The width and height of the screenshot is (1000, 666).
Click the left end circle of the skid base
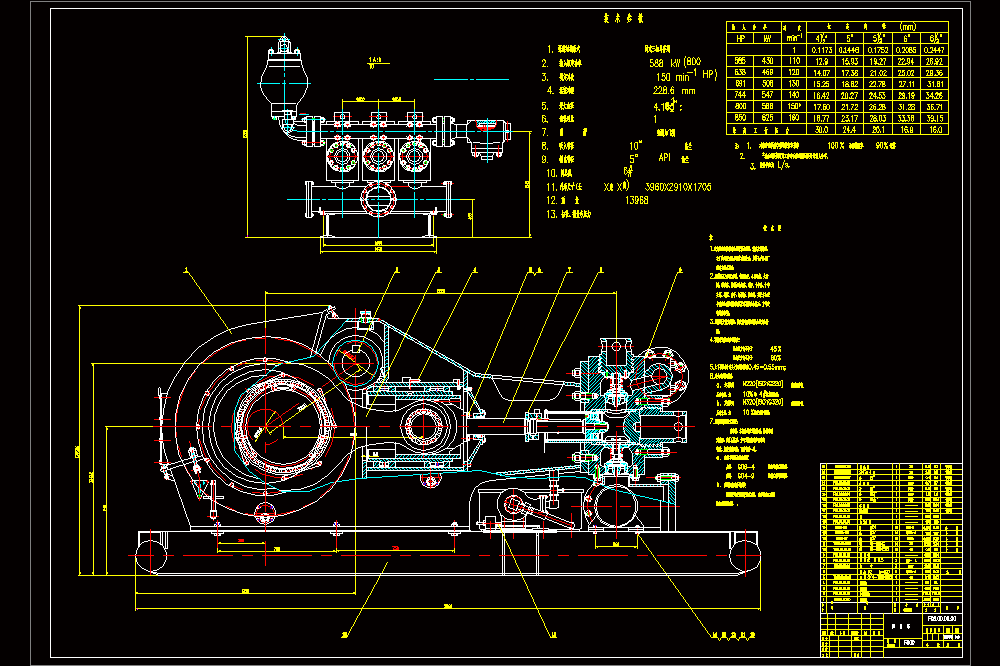[151, 556]
